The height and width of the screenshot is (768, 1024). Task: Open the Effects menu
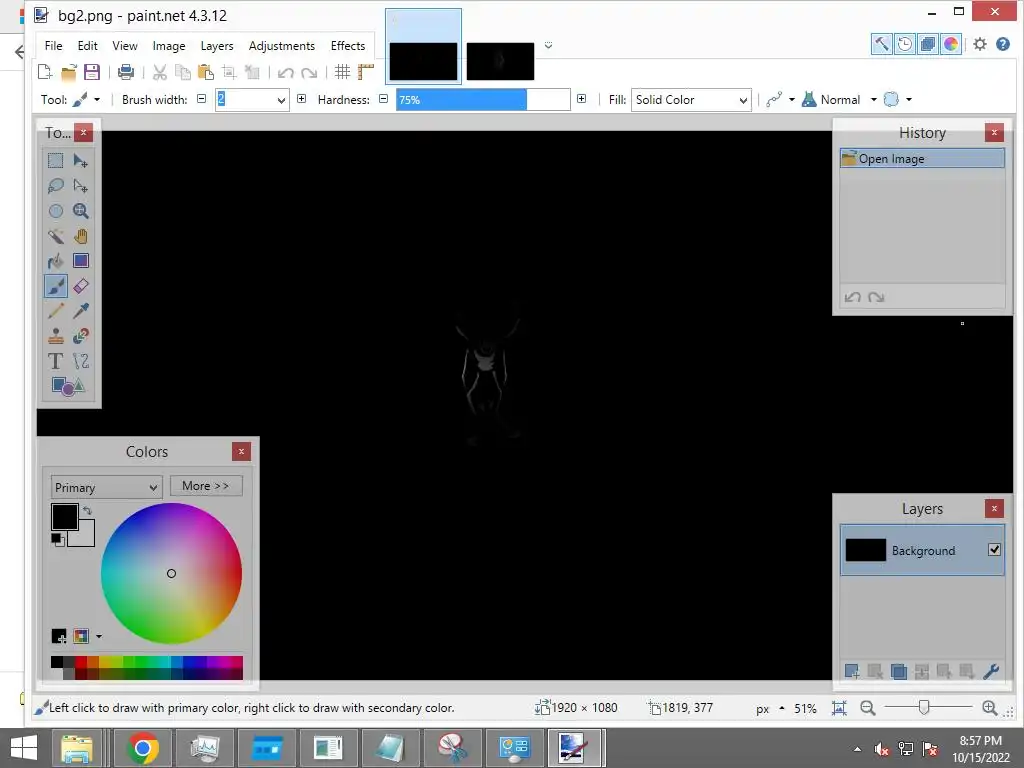point(347,46)
